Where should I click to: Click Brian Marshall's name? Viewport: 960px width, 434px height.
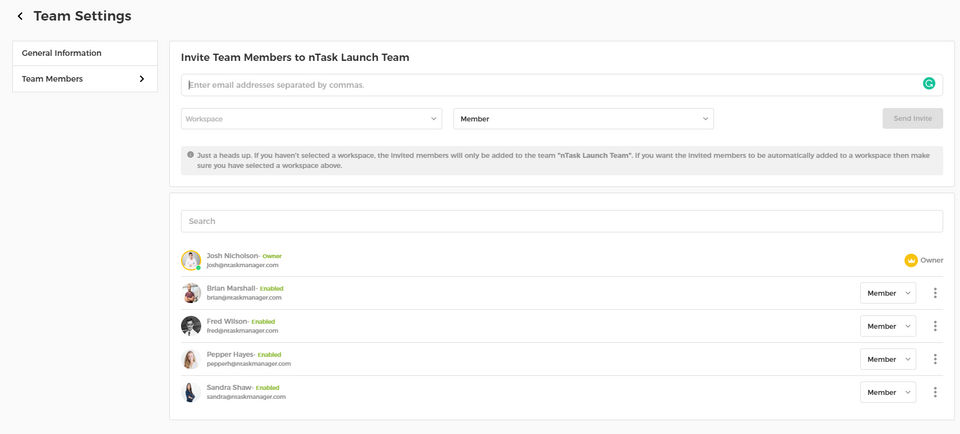tap(231, 288)
